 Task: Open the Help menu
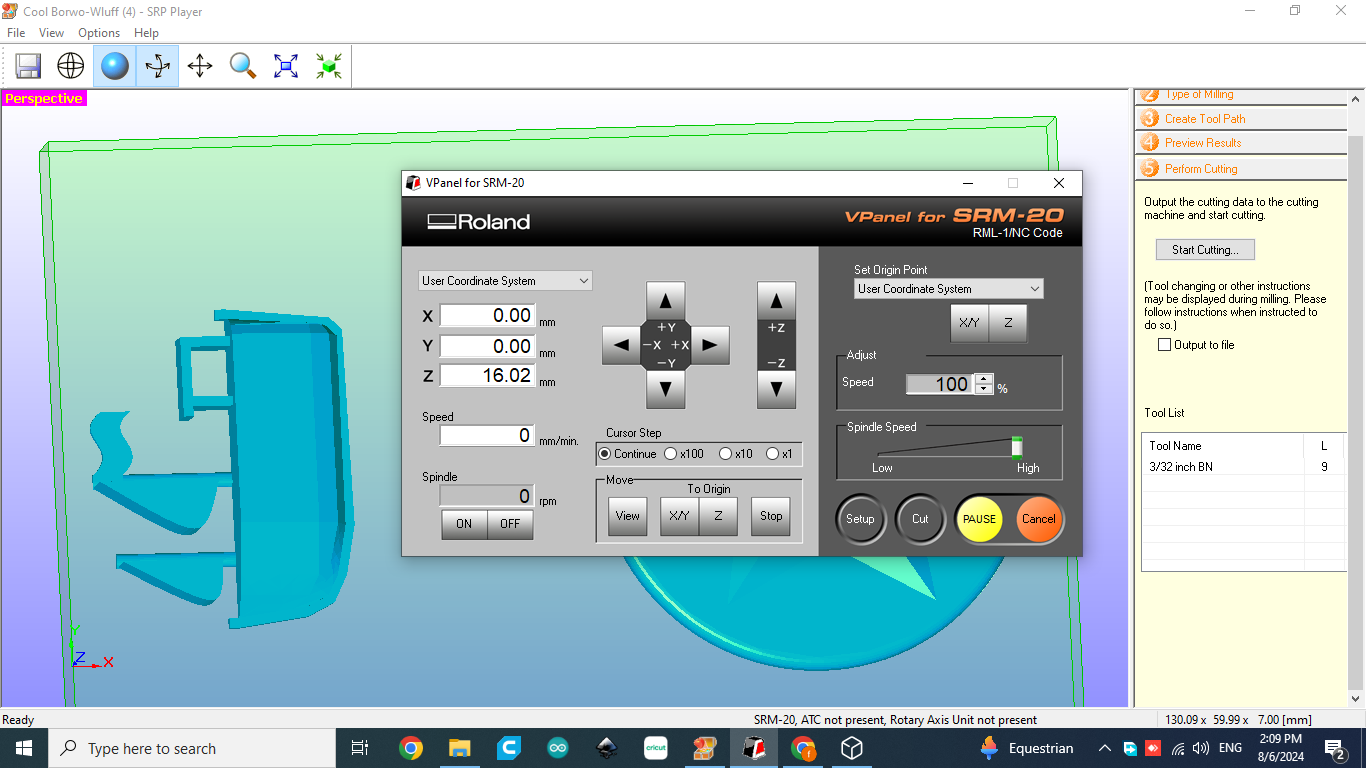click(146, 33)
